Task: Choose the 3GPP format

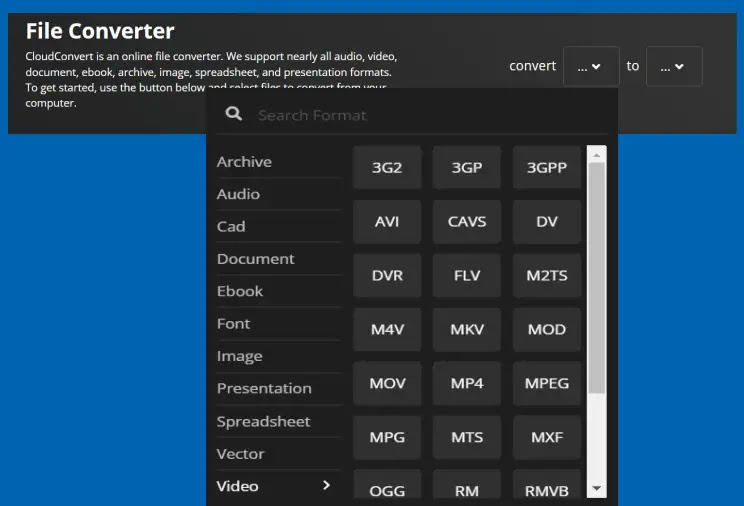Action: (x=547, y=168)
